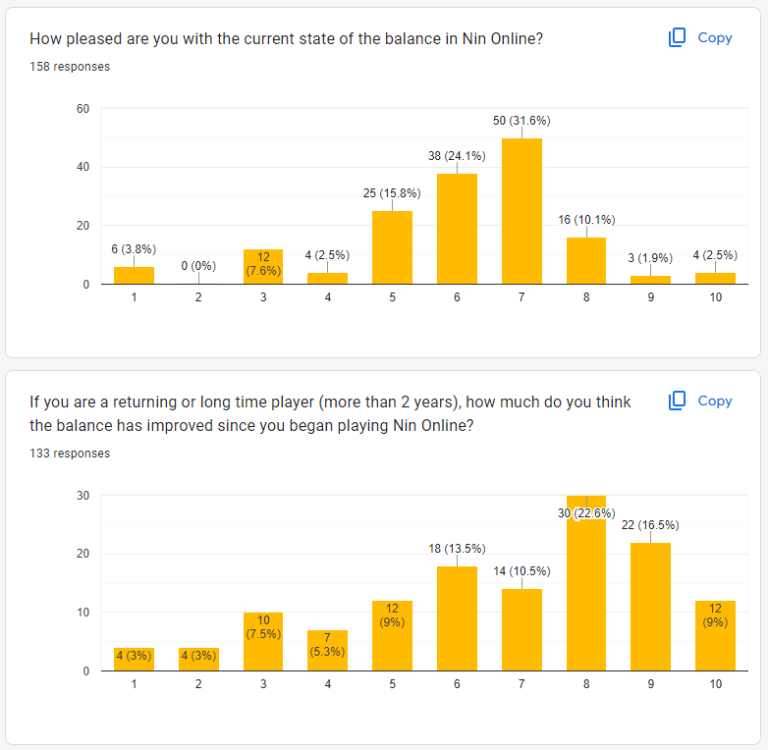768x750 pixels.
Task: Click the bar labeled 30 (22.6%)
Action: click(x=586, y=583)
